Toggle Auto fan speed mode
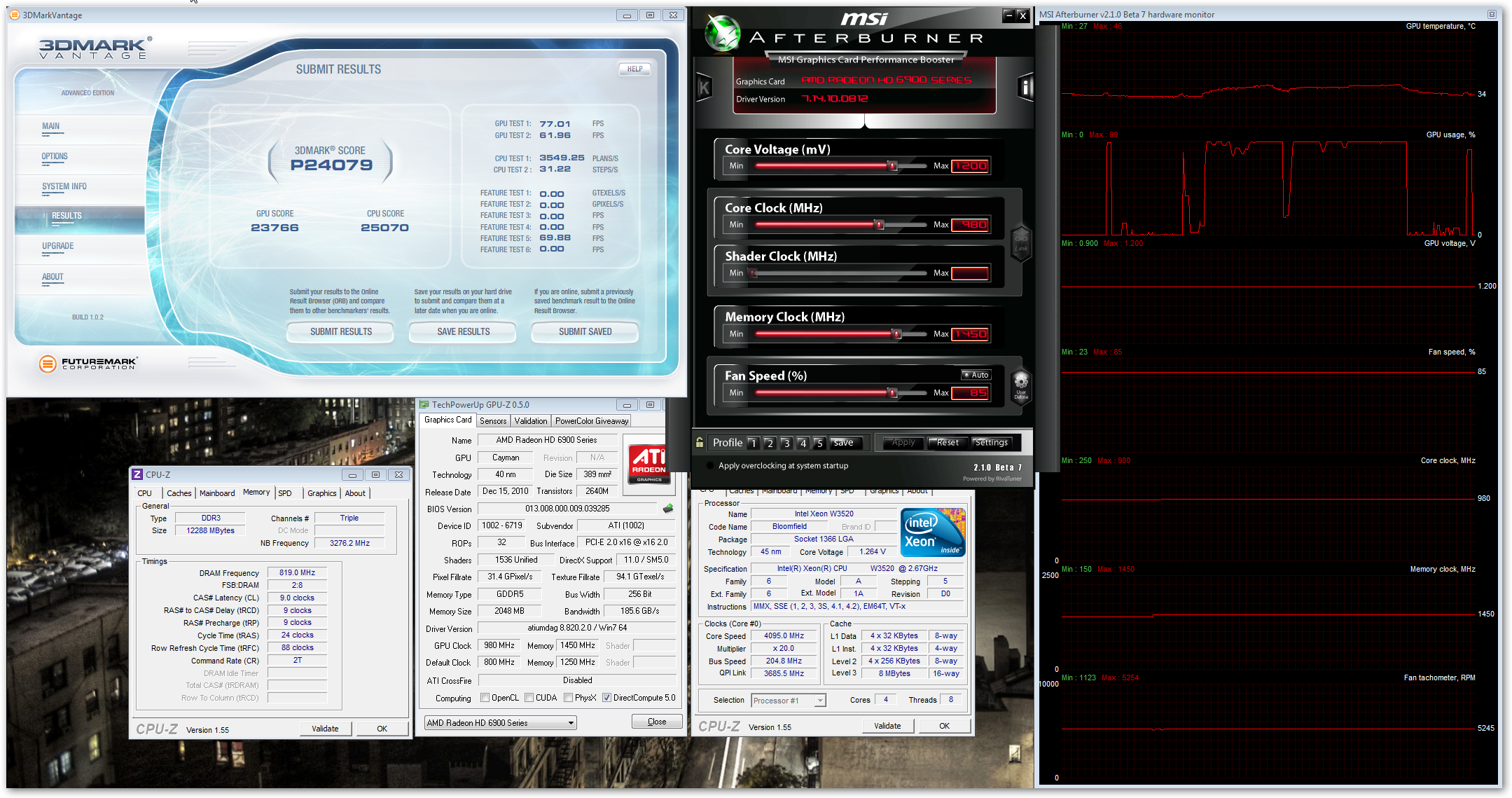 (x=976, y=375)
